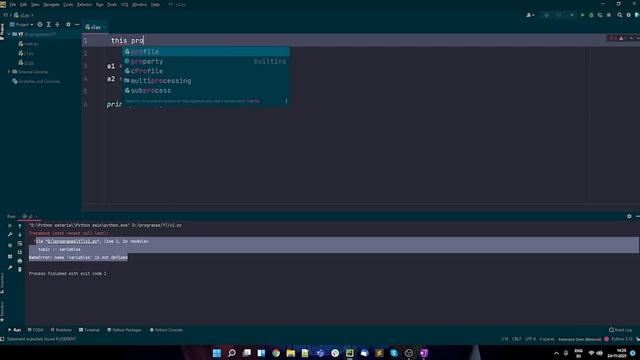Screen dimensions: 640x360
Task: Open the Help menu
Action: click(155, 4)
